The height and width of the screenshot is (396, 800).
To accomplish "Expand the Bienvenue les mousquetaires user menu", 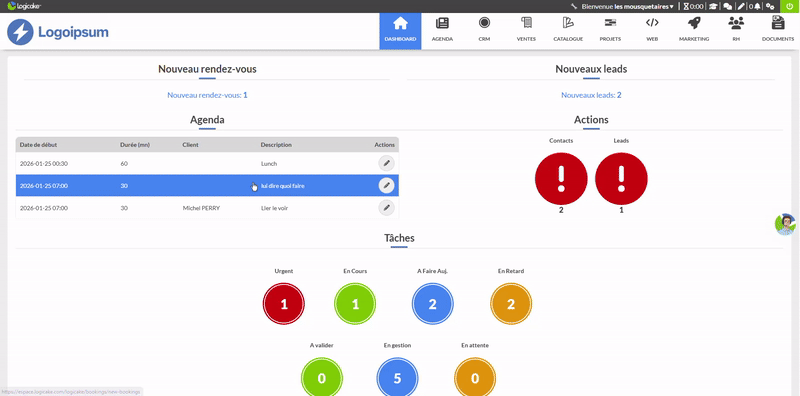I will coord(627,7).
